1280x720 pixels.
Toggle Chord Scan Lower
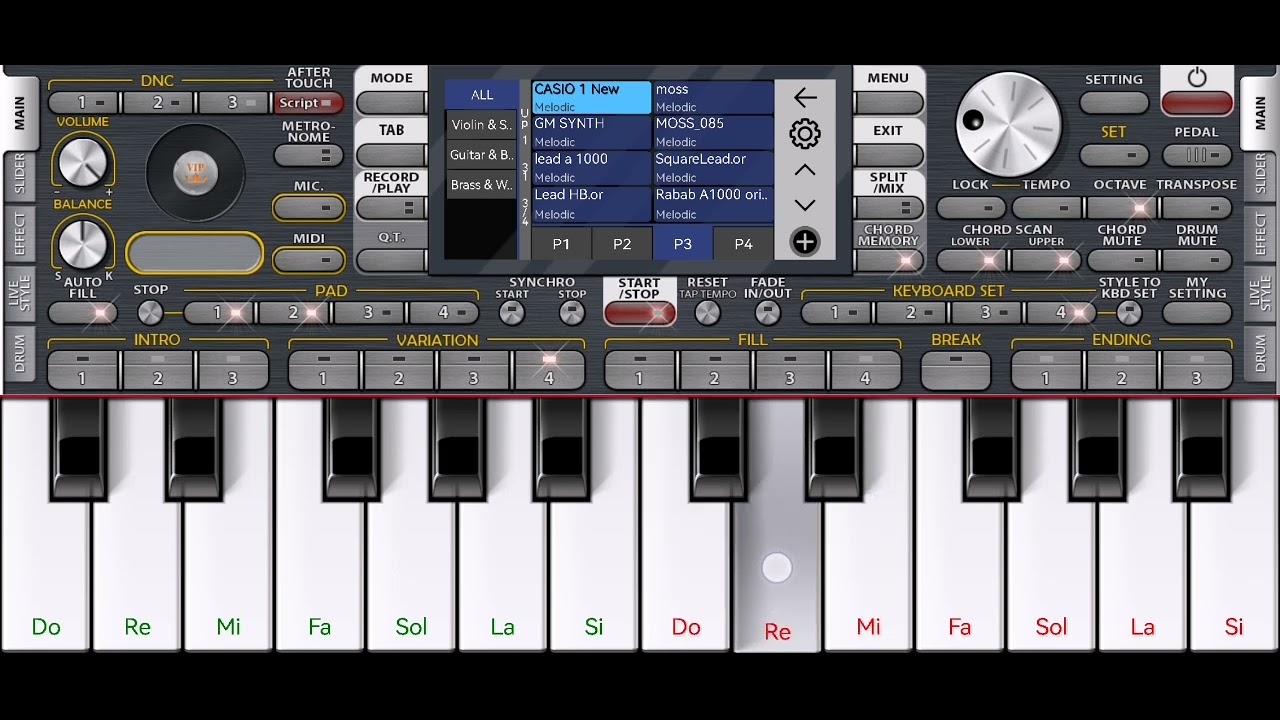click(x=971, y=260)
